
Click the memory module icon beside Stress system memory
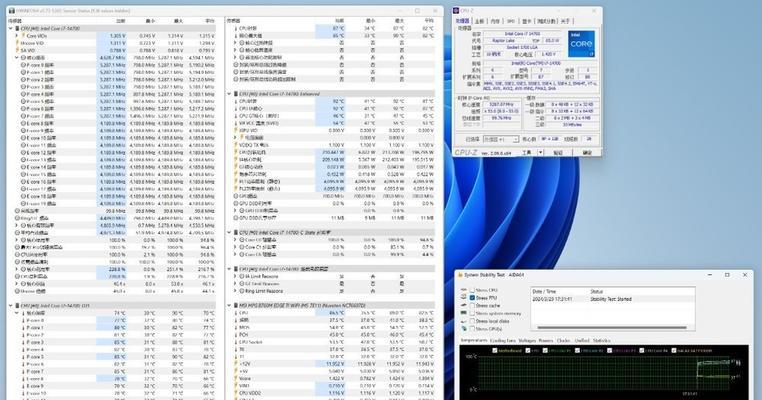click(464, 313)
